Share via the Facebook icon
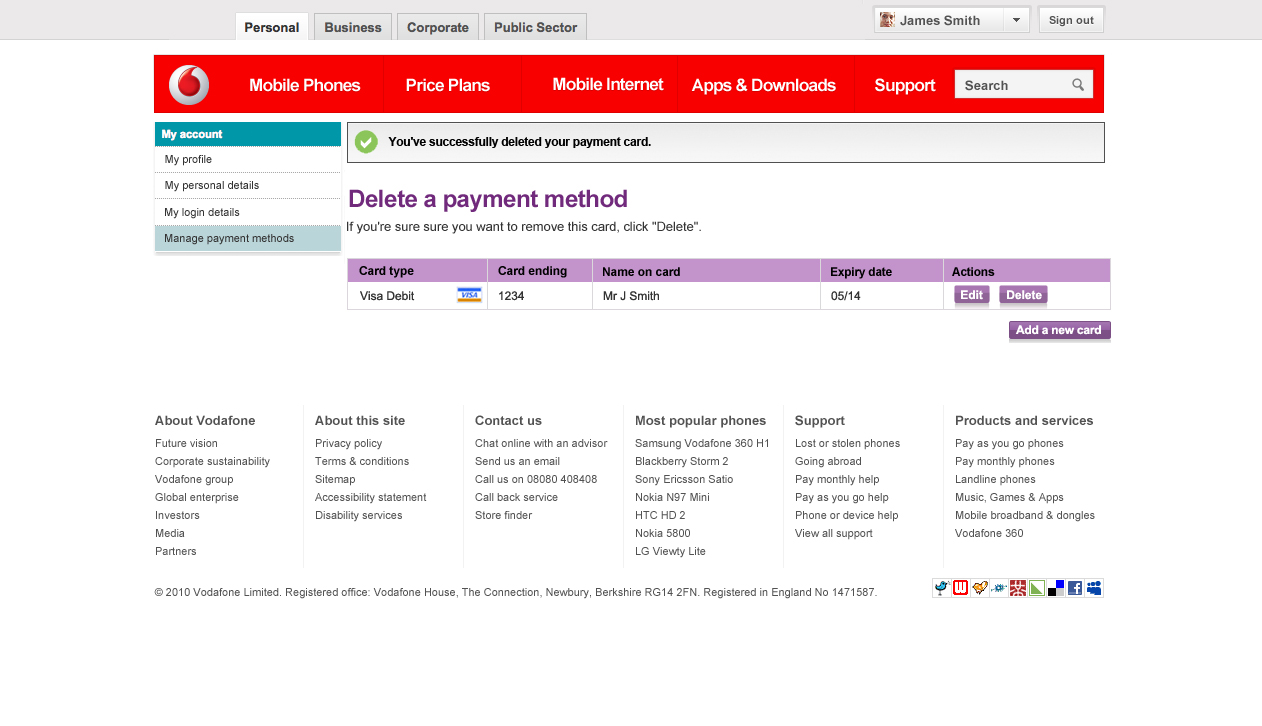This screenshot has height=726, width=1262. click(x=1075, y=588)
